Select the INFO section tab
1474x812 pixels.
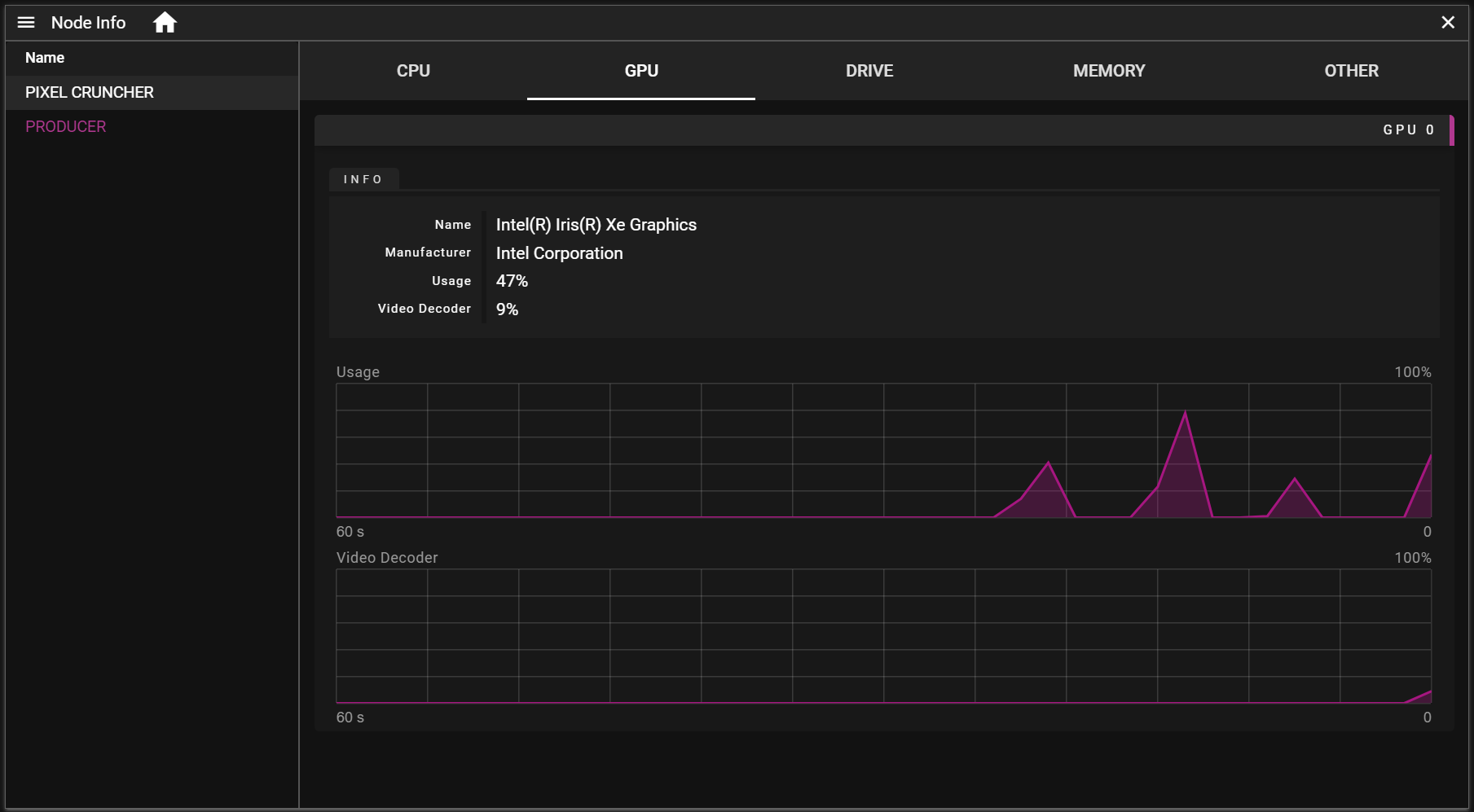(363, 179)
